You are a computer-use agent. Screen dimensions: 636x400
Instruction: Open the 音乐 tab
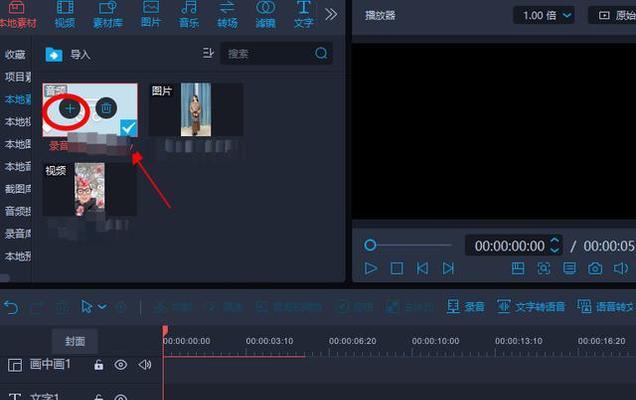pyautogui.click(x=189, y=15)
